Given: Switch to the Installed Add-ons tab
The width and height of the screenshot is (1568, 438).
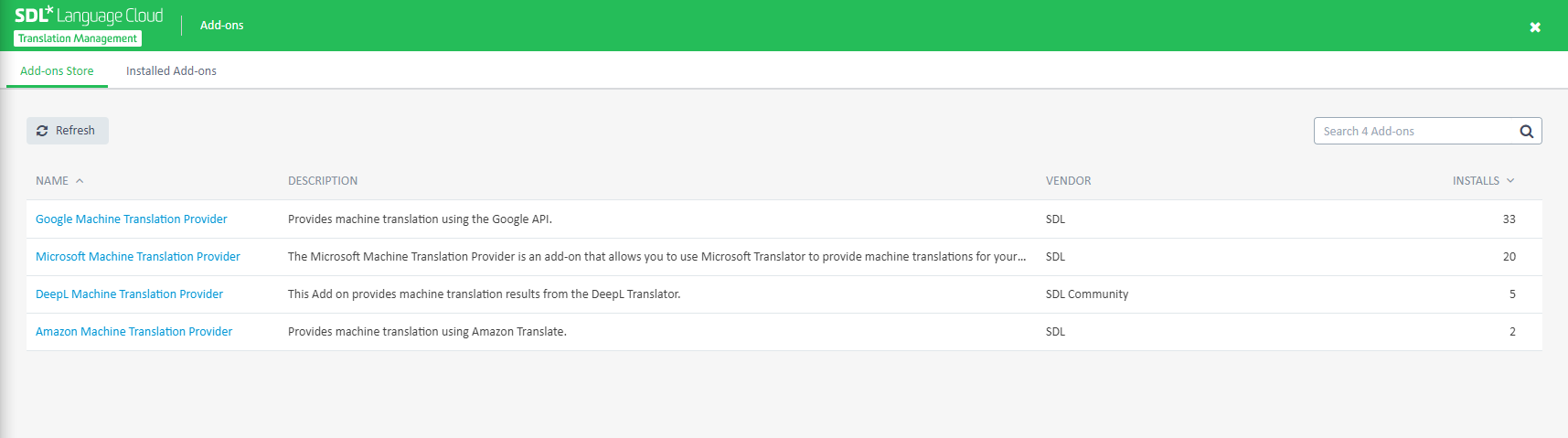Looking at the screenshot, I should [x=171, y=71].
